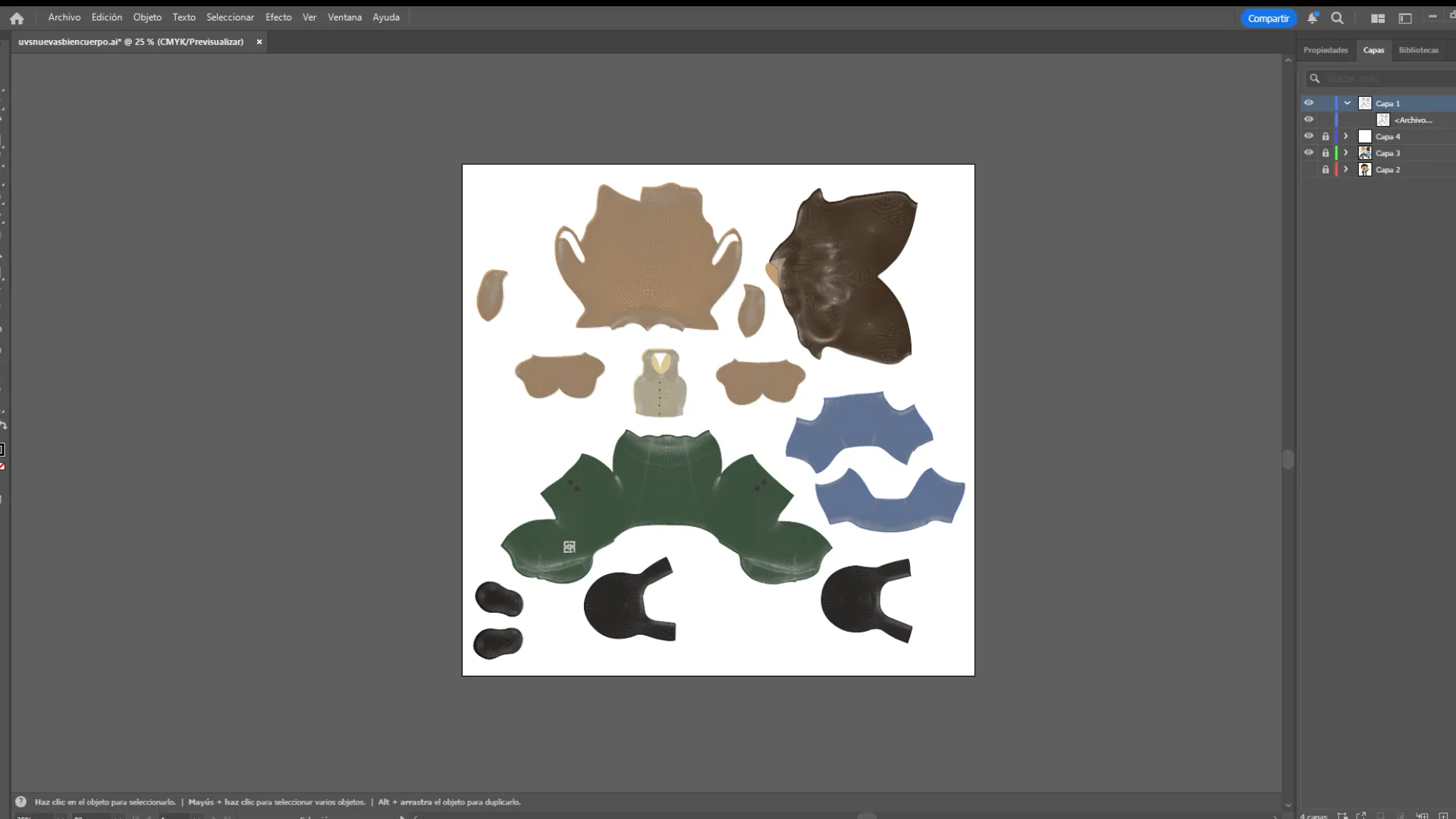Open the Efecto menu
Image resolution: width=1456 pixels, height=819 pixels.
[x=278, y=17]
